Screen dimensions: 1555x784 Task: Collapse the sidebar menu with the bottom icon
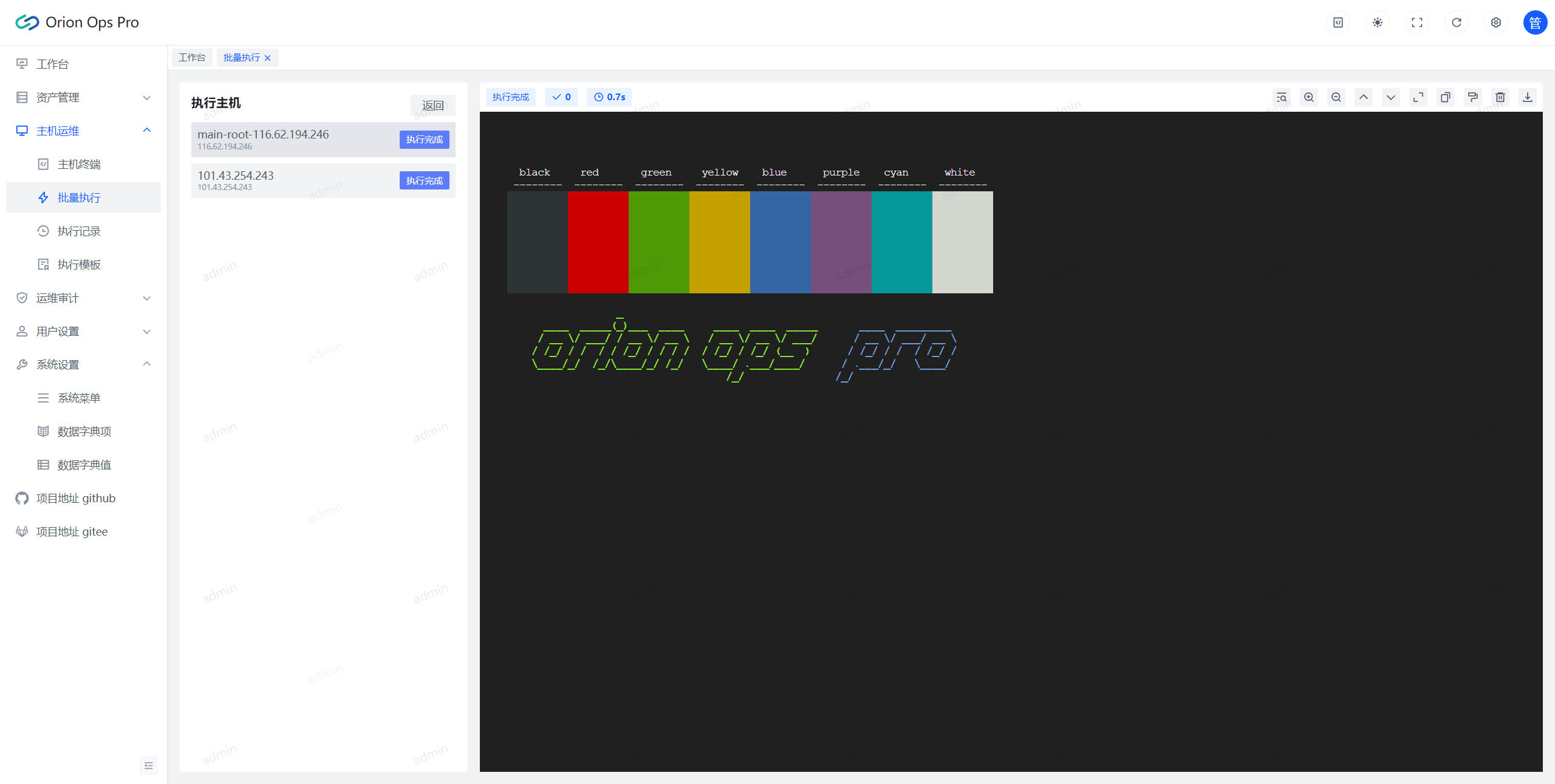[x=149, y=766]
